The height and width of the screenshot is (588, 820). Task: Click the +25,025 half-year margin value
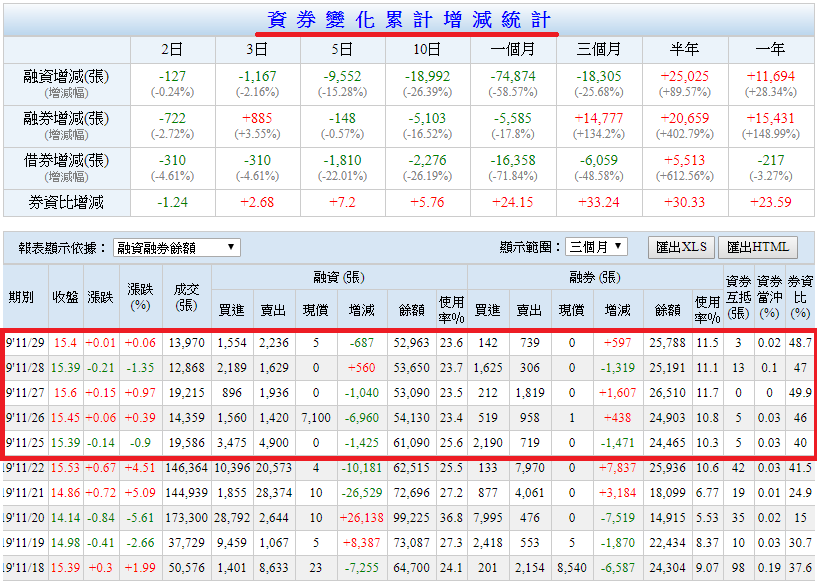coord(685,76)
